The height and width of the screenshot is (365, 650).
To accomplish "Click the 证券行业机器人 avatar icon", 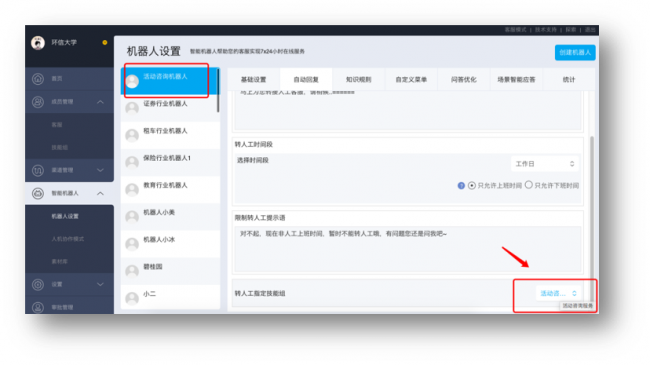I will click(x=132, y=108).
